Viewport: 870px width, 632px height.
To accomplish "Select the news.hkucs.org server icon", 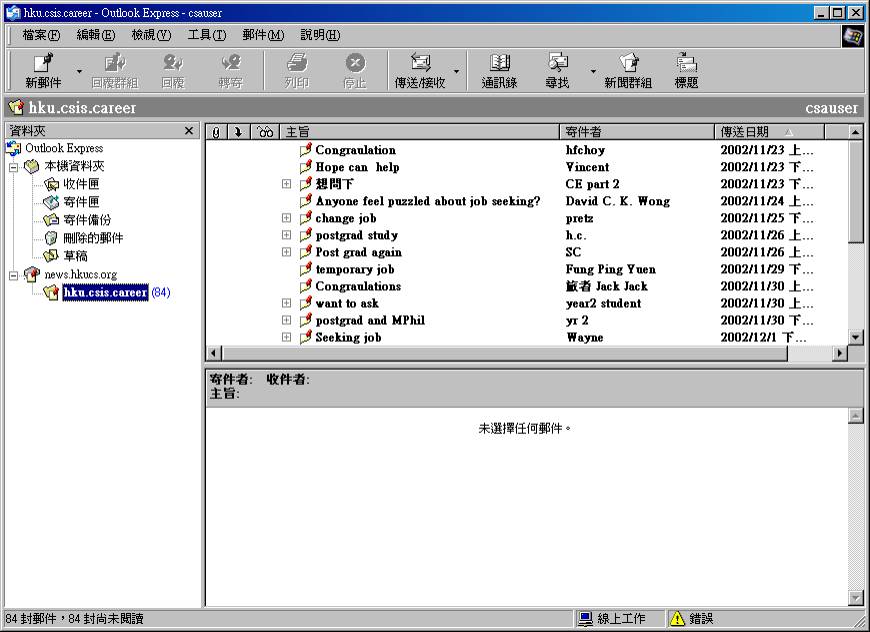I will [x=32, y=274].
